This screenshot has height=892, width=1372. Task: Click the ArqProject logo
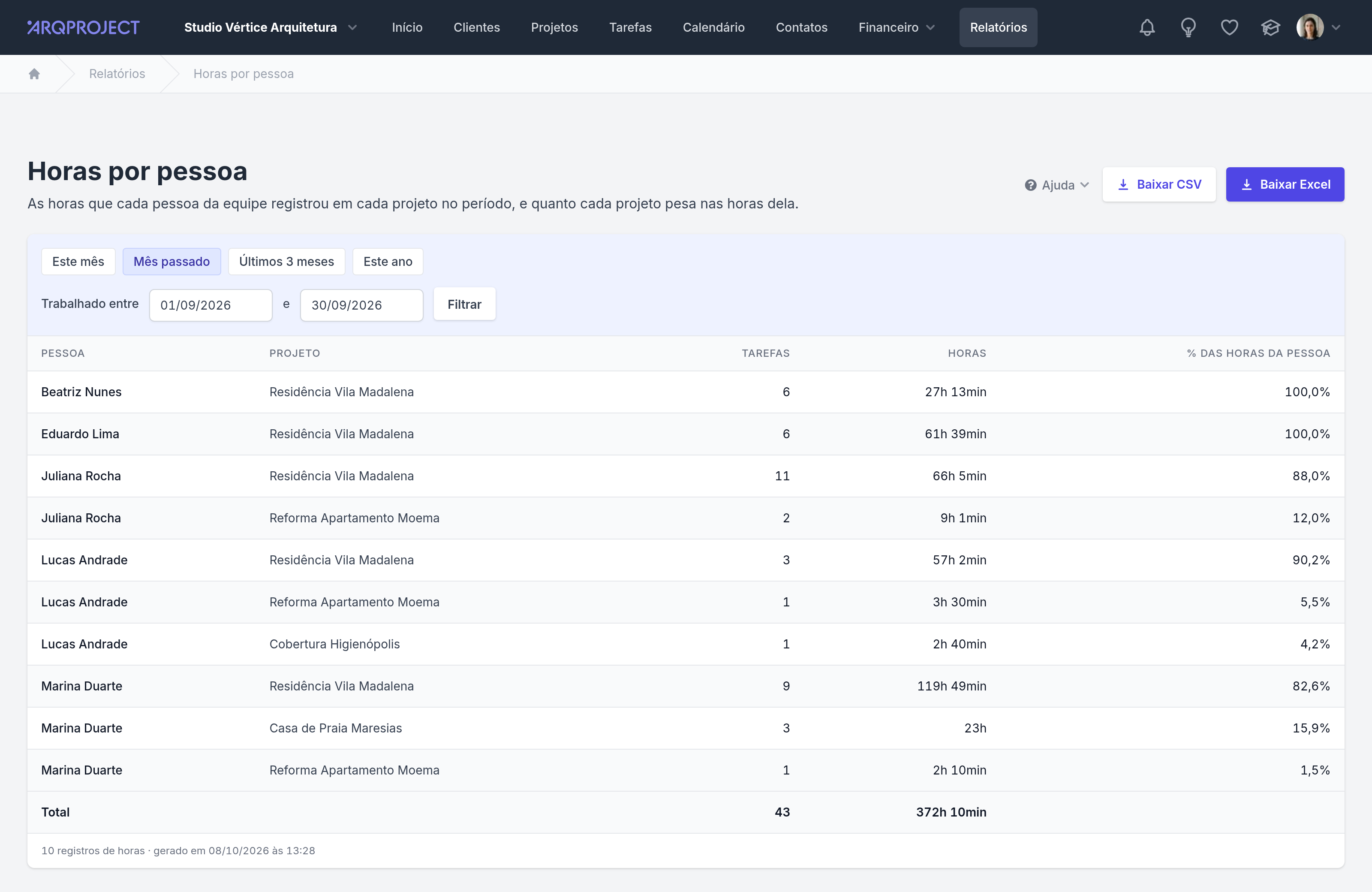coord(84,27)
